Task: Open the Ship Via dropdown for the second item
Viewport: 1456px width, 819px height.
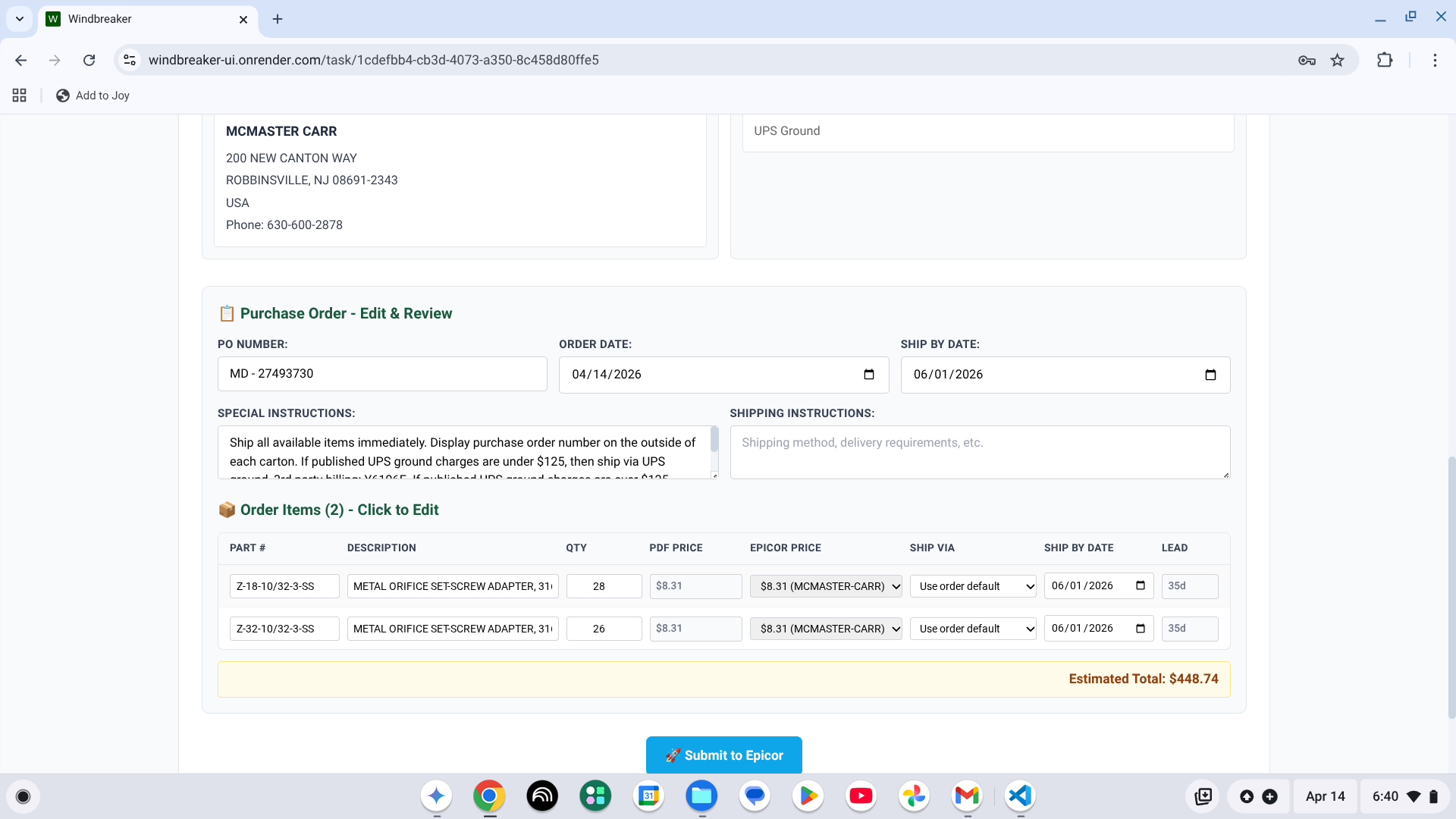Action: point(973,628)
